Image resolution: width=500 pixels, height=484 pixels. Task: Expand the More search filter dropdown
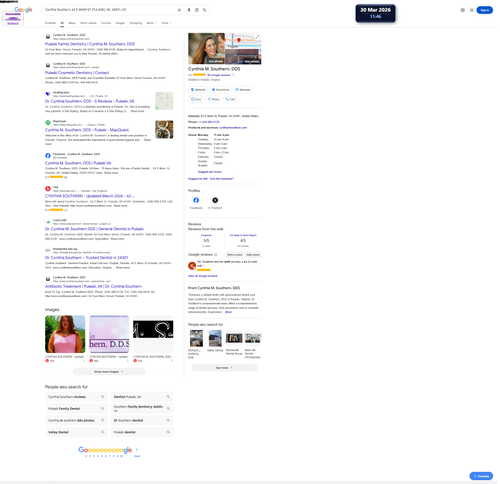pos(151,23)
